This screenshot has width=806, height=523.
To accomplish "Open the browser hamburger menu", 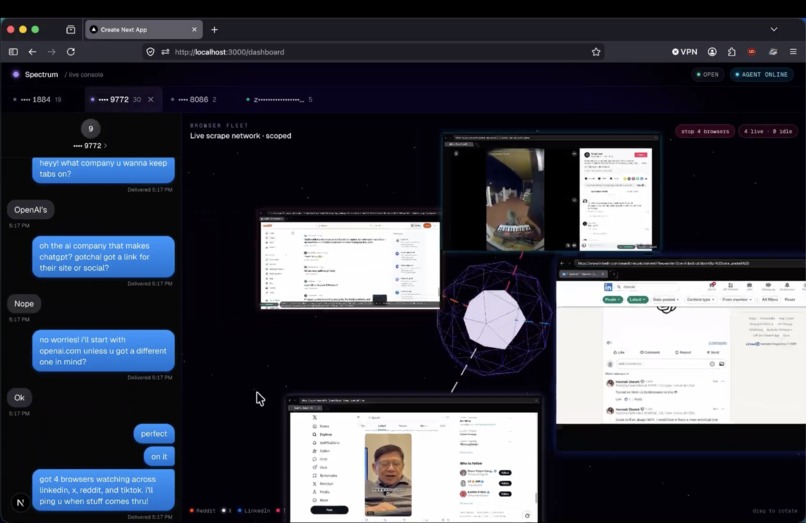I will tap(793, 52).
